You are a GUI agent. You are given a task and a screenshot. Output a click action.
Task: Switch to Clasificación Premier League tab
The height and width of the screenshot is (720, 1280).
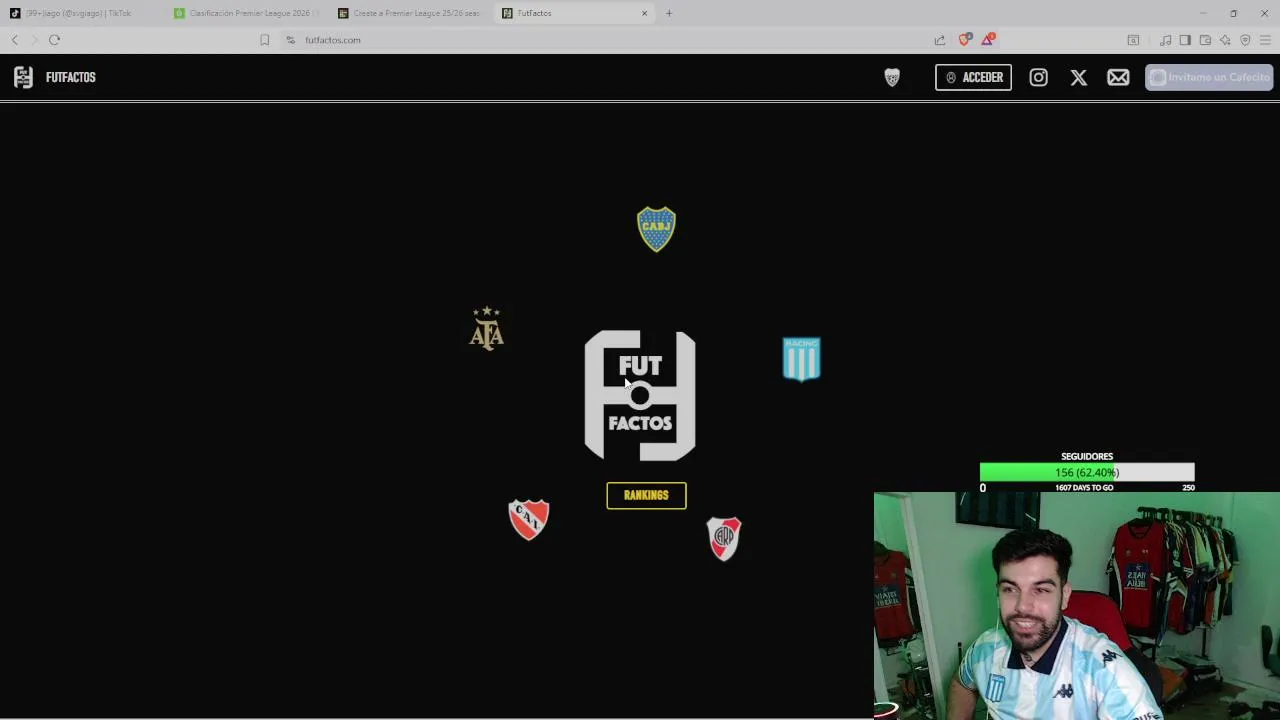coord(246,13)
